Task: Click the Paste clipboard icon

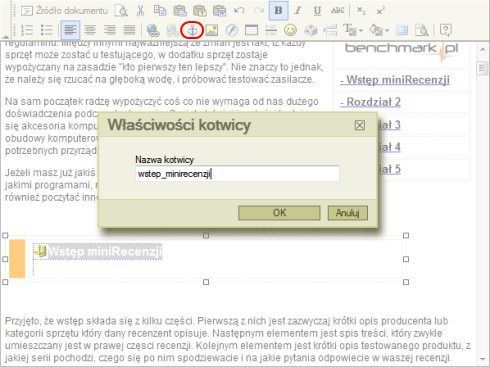Action: [x=180, y=11]
